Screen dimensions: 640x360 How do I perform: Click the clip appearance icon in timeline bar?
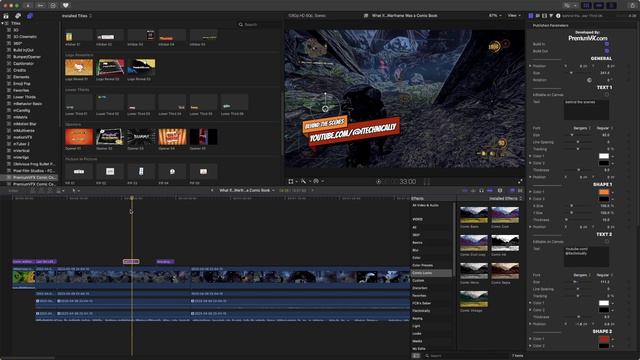pos(500,191)
